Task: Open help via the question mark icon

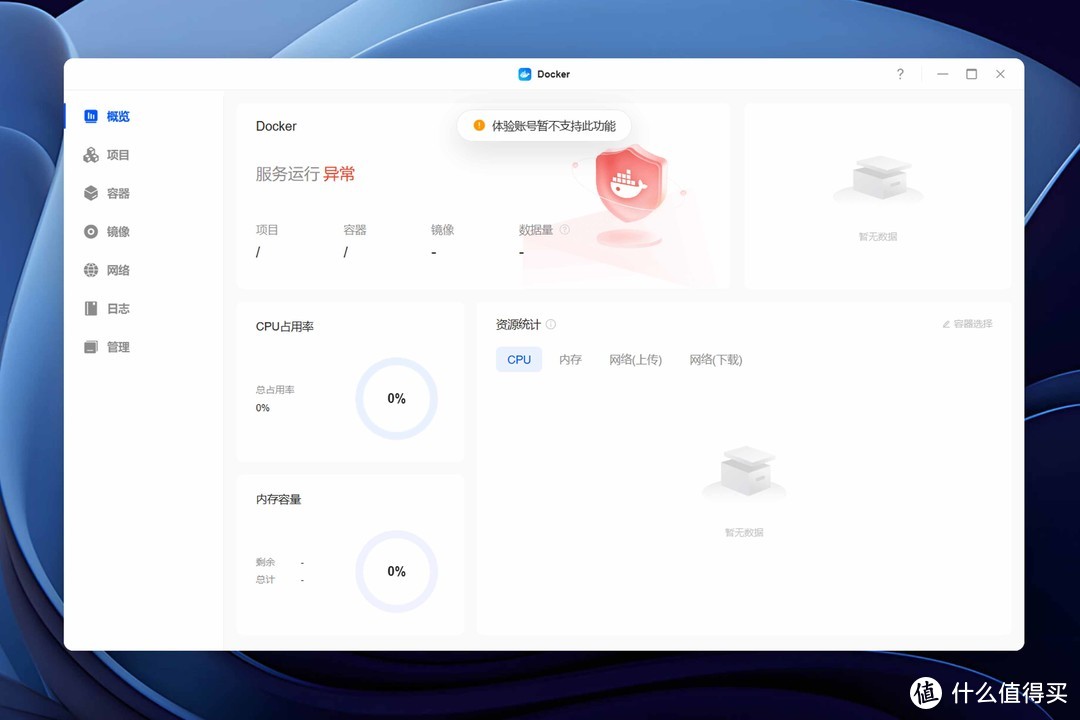Action: (899, 73)
